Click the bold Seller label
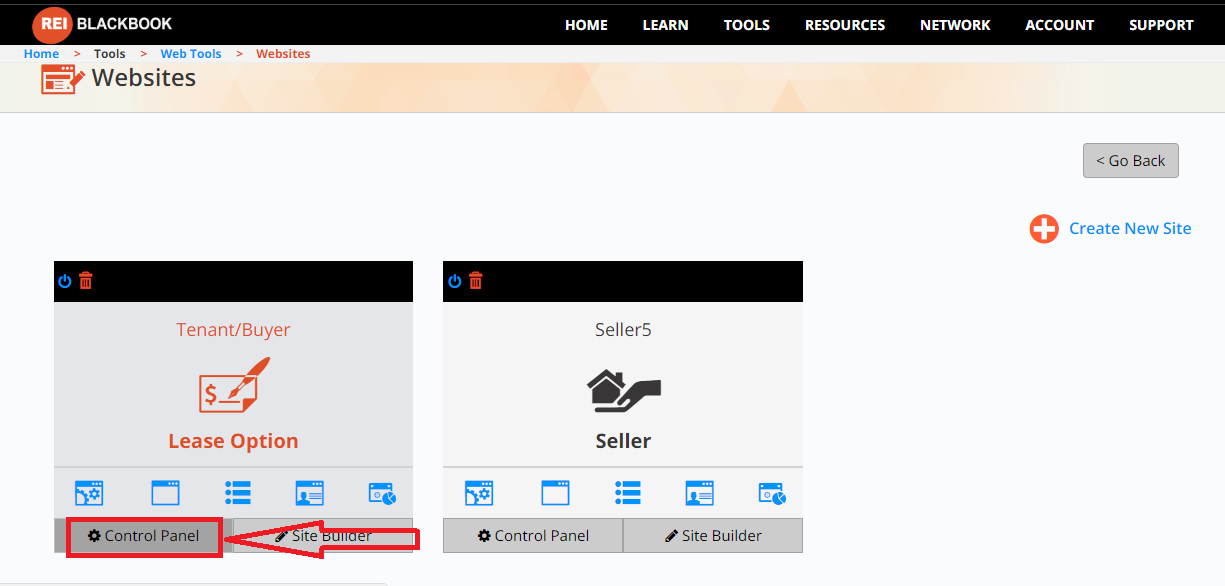The image size is (1225, 586). pyautogui.click(x=623, y=441)
